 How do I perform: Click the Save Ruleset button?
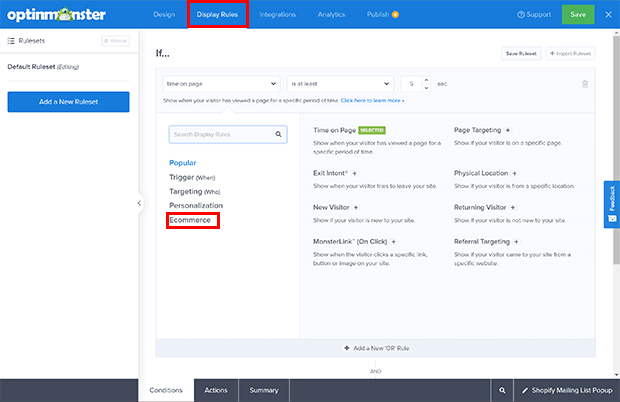pos(521,53)
